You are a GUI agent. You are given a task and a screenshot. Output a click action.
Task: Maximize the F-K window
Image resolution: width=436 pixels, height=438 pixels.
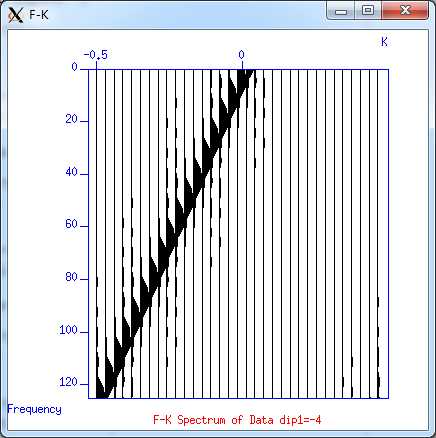(x=368, y=11)
